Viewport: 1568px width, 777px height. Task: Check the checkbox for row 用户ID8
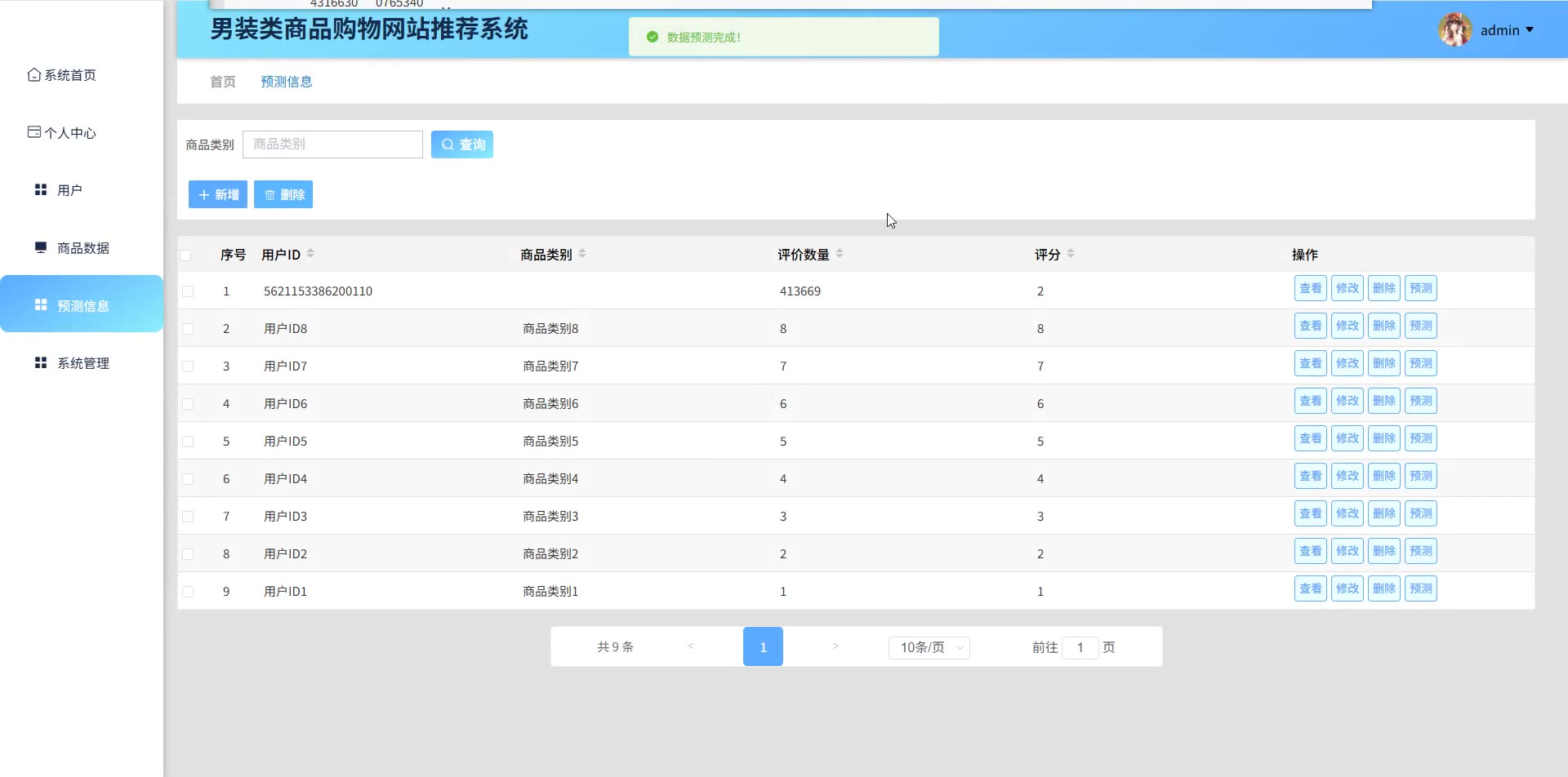click(x=188, y=329)
